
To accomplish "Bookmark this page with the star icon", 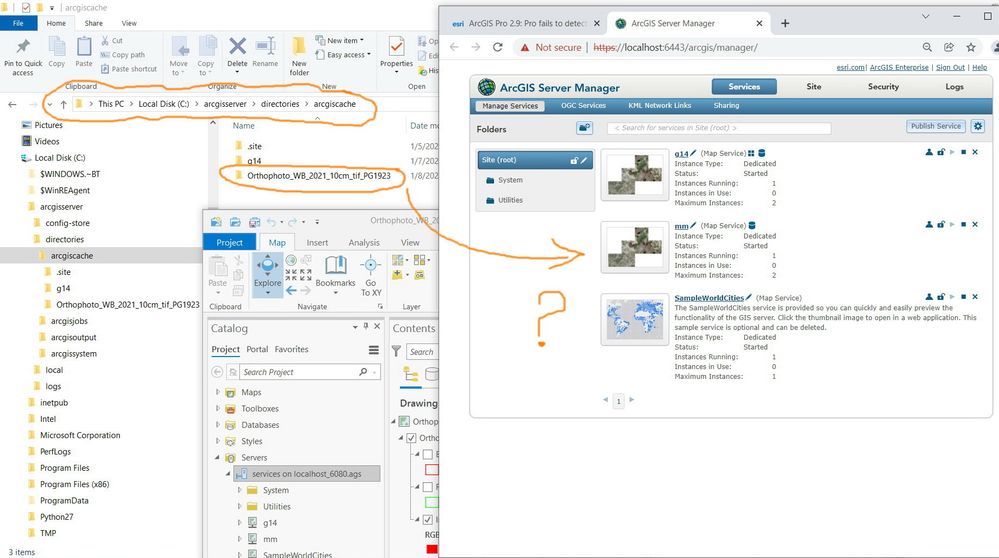I will coord(970,47).
